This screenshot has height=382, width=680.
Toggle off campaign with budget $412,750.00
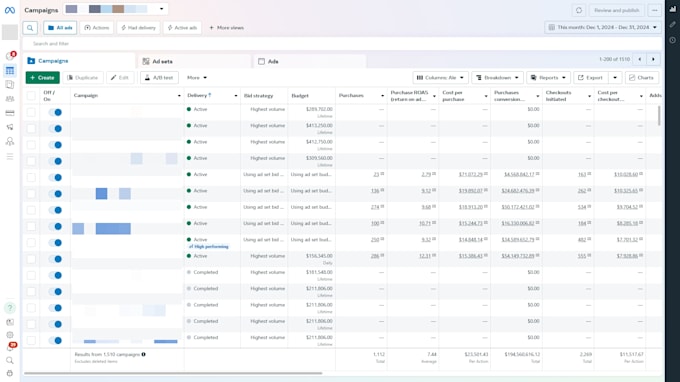[x=55, y=145]
